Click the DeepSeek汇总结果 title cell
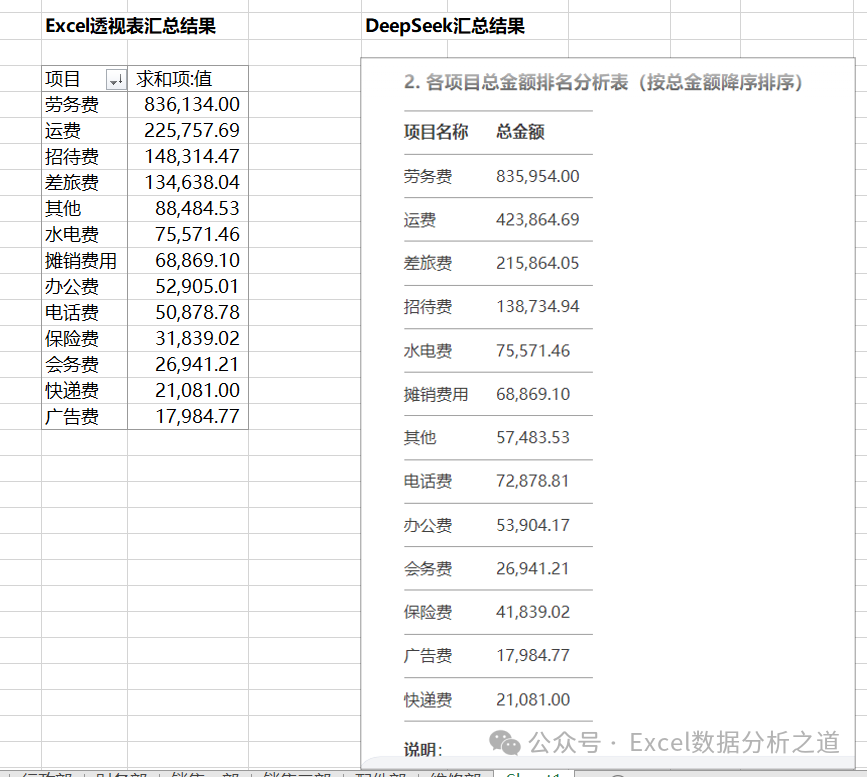The image size is (867, 777). [445, 26]
